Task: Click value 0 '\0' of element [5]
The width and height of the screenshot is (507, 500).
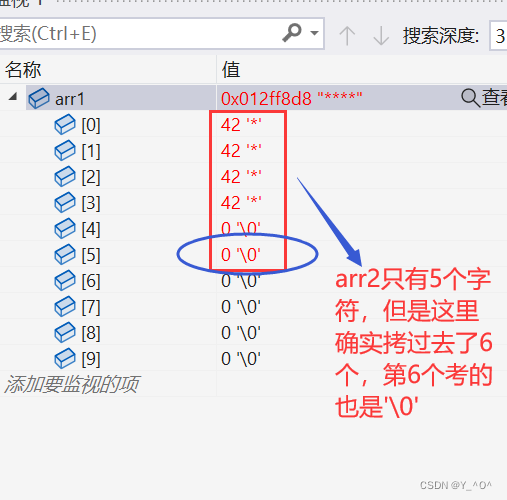Action: tap(241, 255)
